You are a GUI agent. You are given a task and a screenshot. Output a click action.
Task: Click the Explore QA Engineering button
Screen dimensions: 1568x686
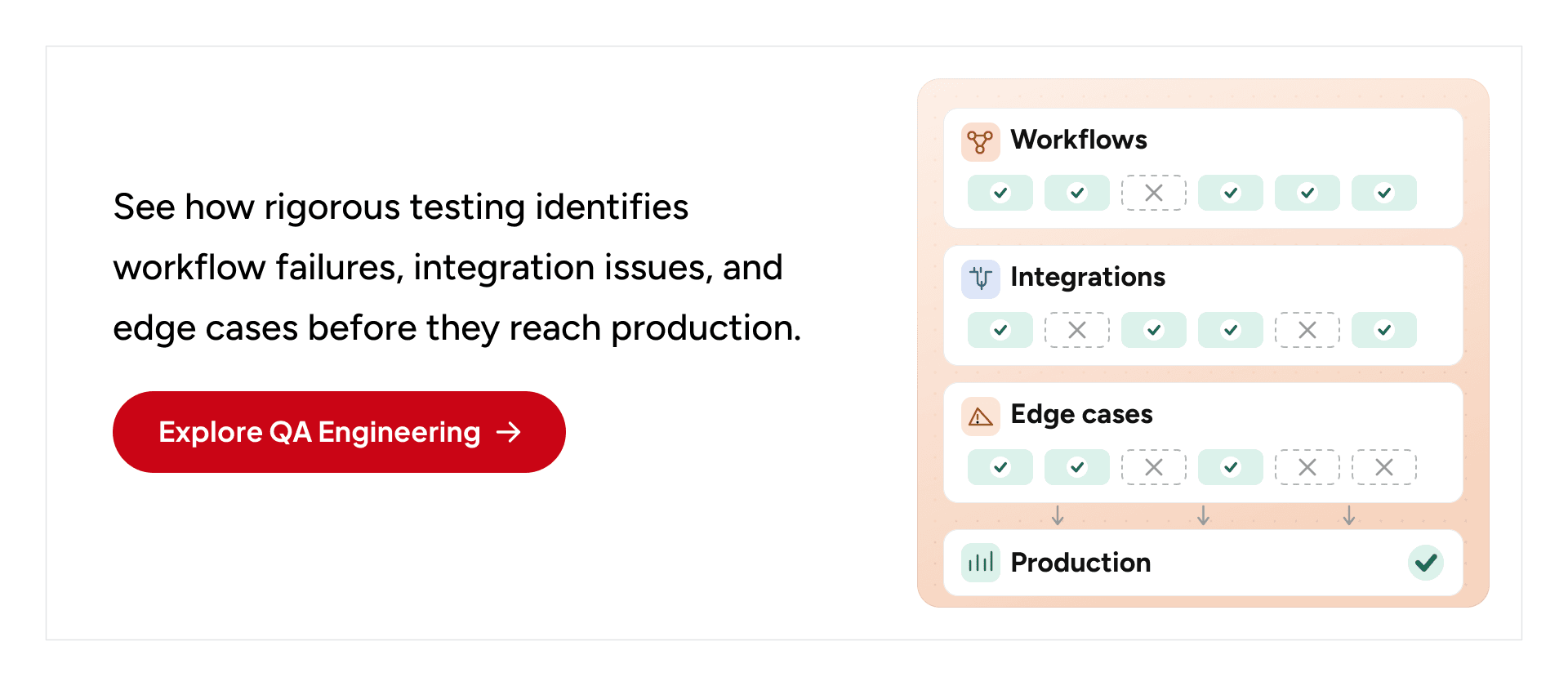[x=339, y=432]
